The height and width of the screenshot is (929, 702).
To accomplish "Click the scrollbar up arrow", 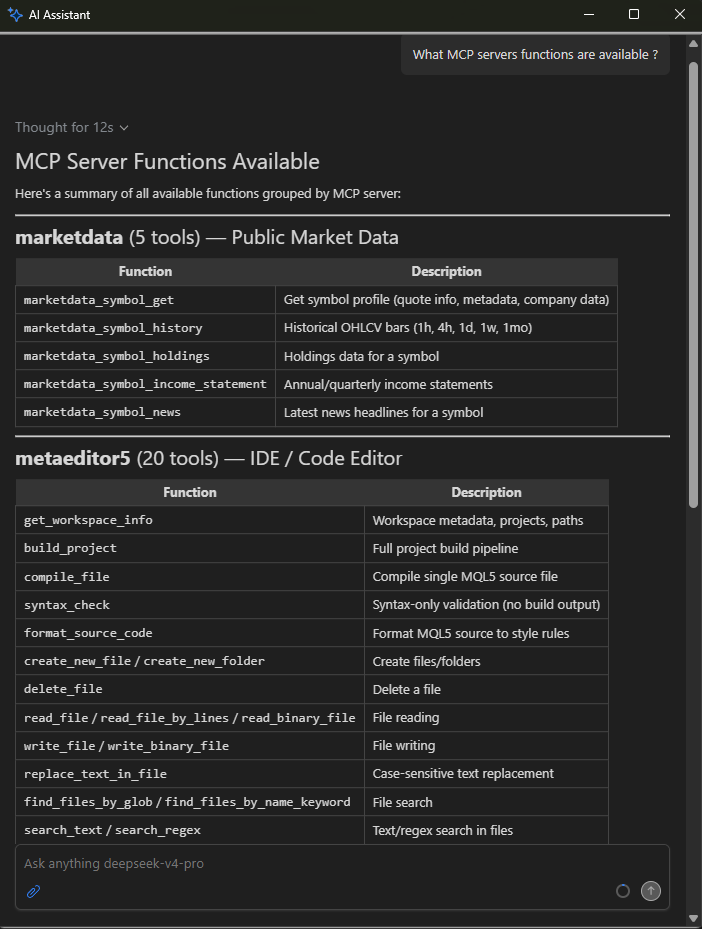I will pos(694,43).
